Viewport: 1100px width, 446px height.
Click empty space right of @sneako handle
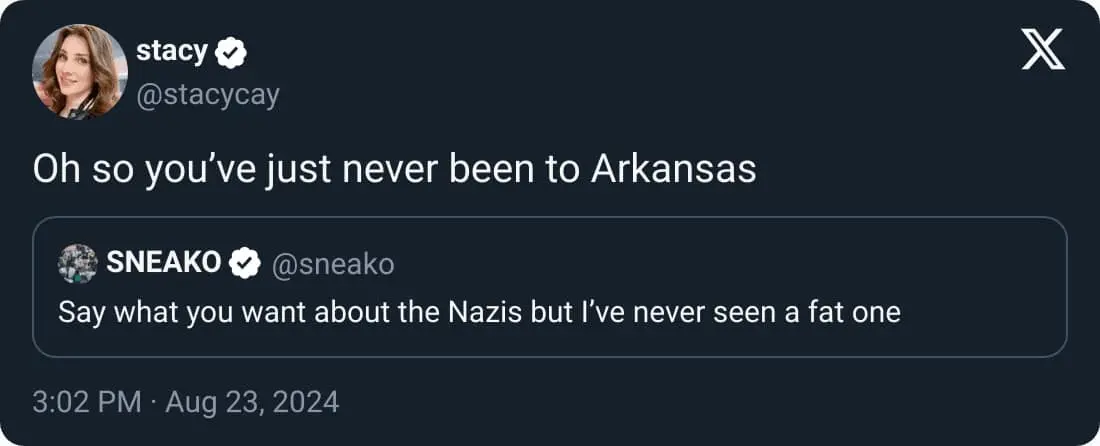700,264
